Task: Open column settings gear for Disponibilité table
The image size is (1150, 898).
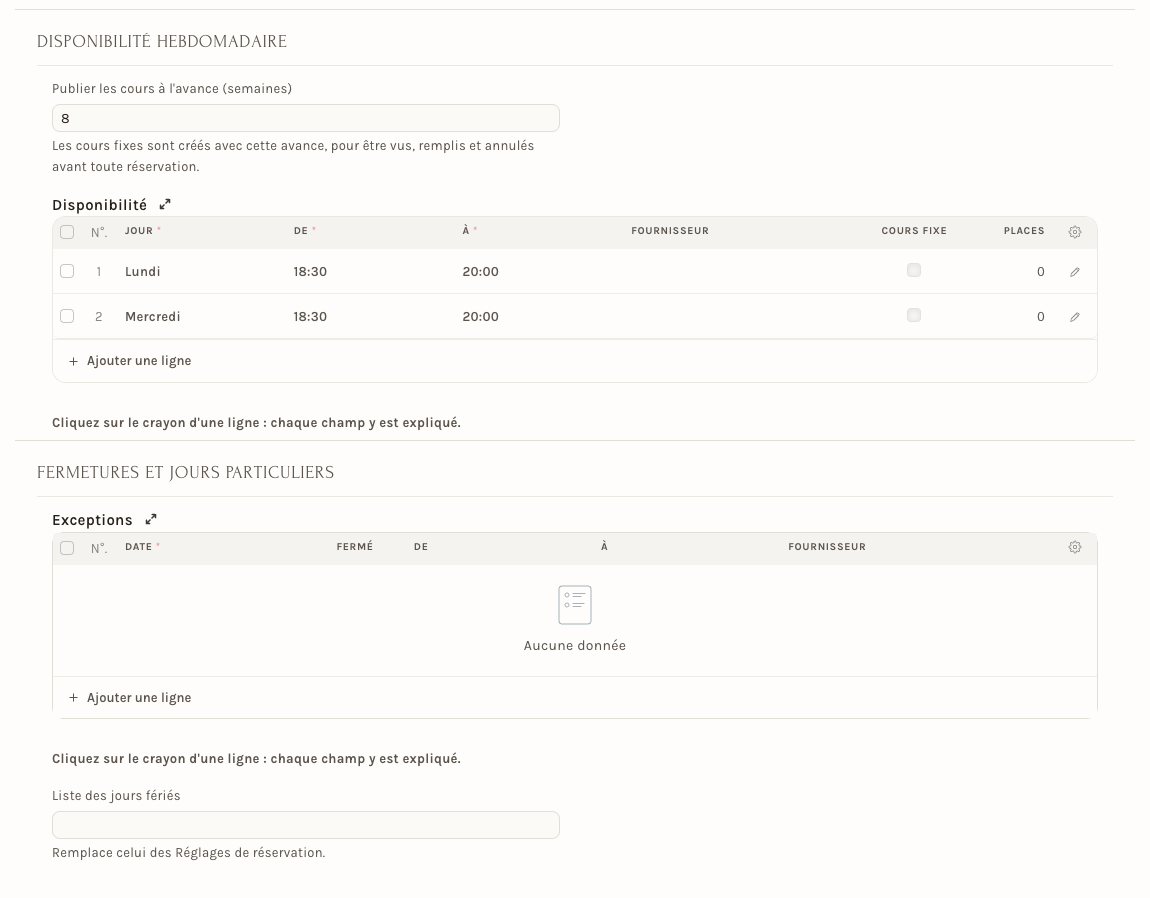Action: point(1074,232)
